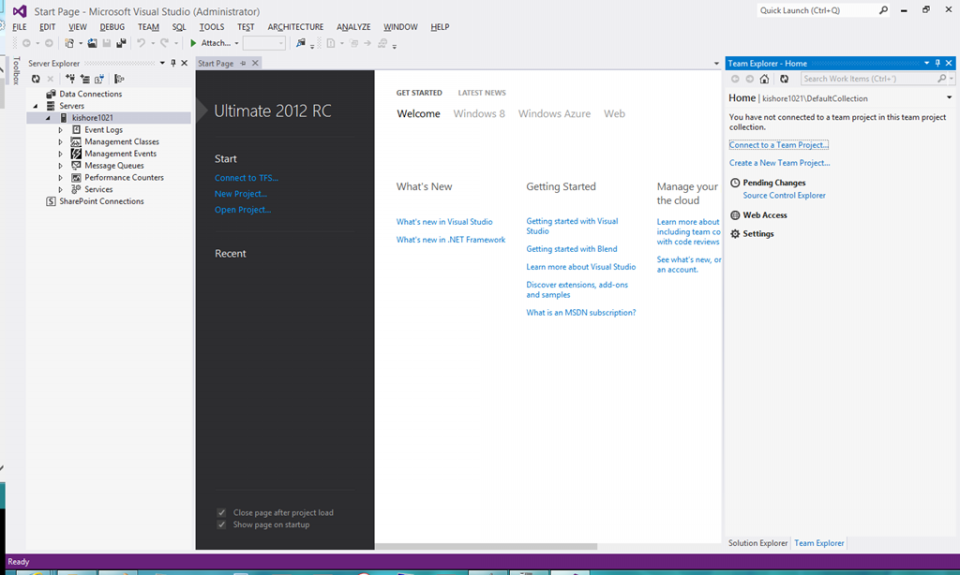960x575 pixels.
Task: Switch to Solution Explorer tab
Action: point(757,543)
